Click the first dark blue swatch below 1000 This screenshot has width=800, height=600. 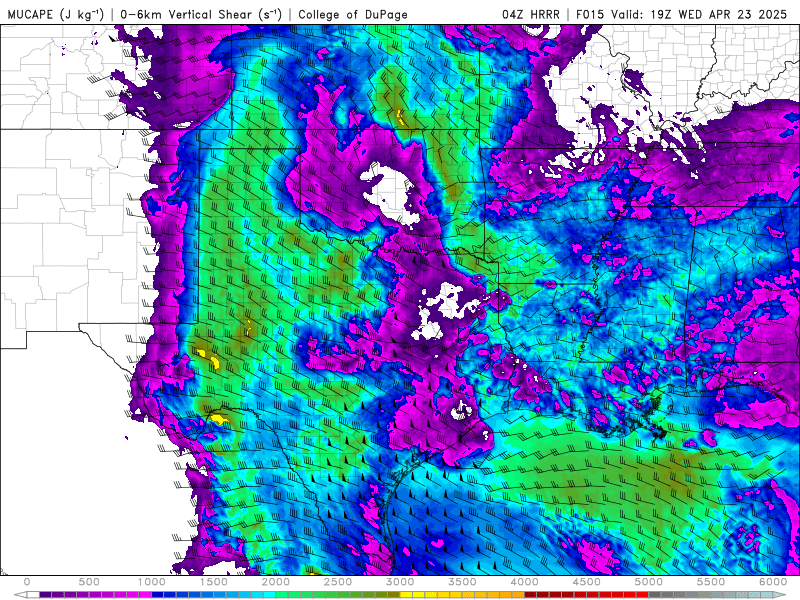(x=158, y=594)
